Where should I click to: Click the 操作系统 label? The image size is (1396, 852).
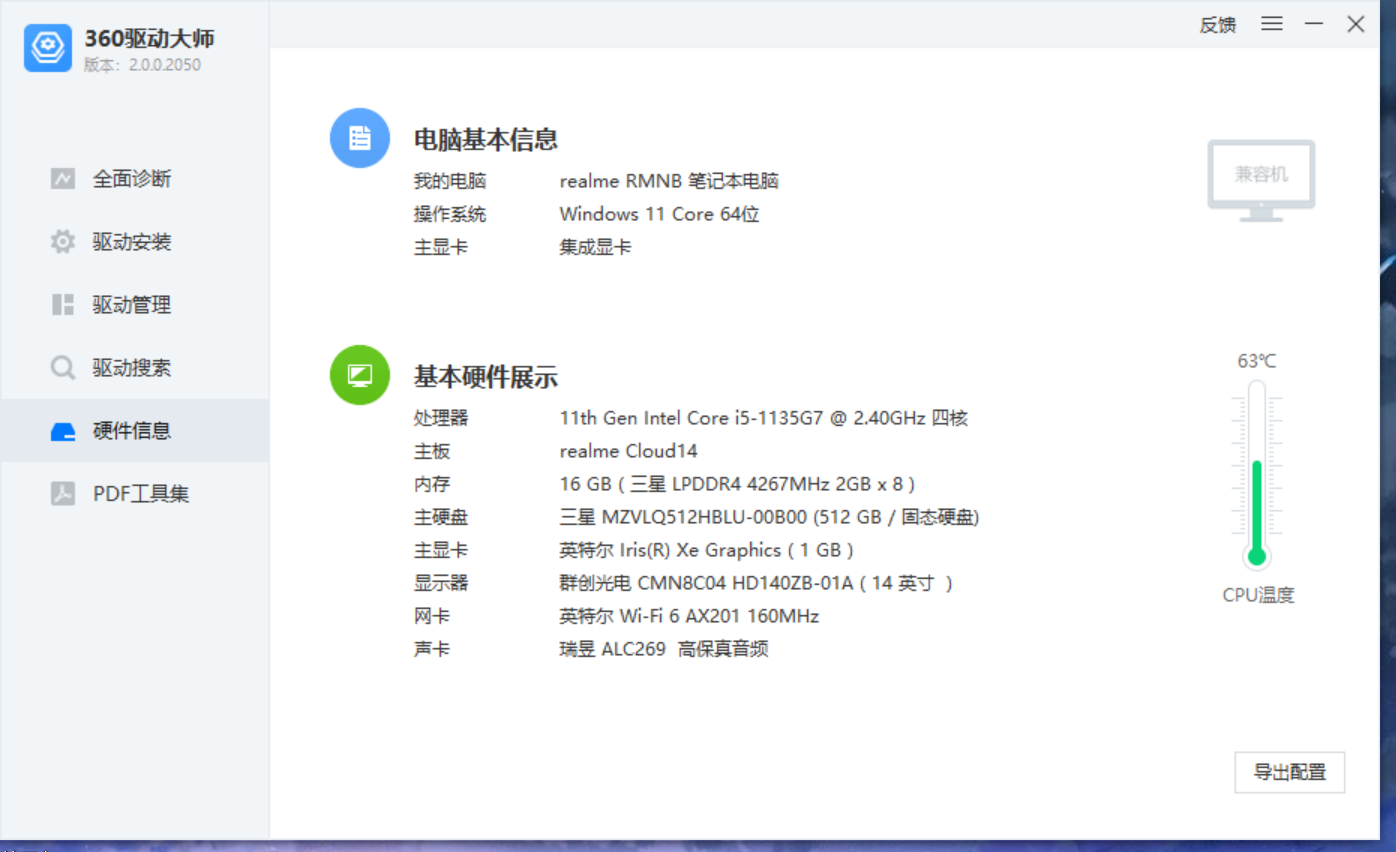pos(450,214)
